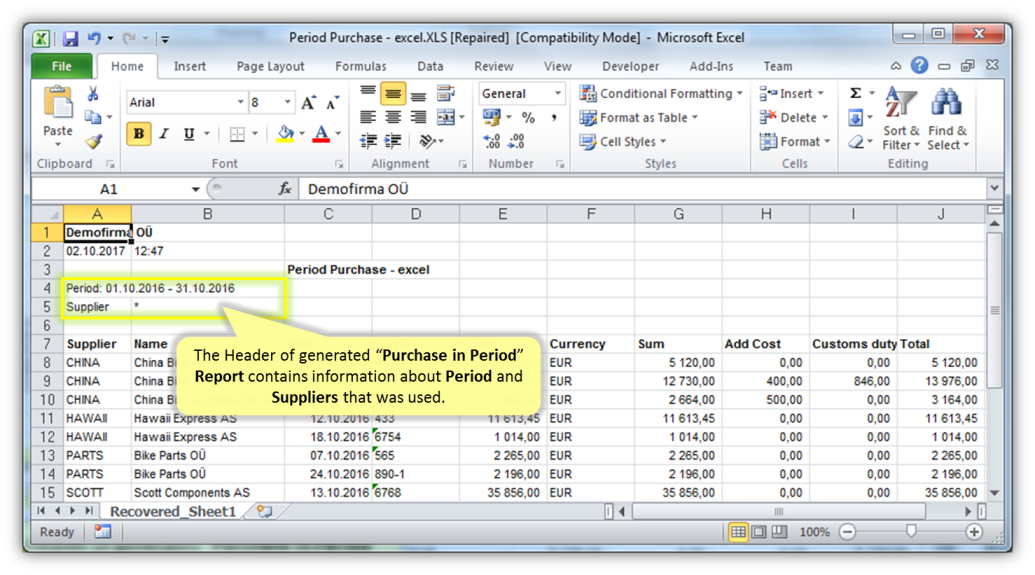
Task: Click the zoom out minus button
Action: coord(848,531)
